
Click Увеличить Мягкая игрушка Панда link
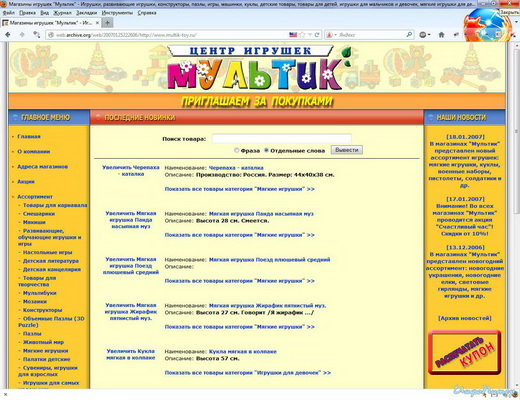(x=131, y=220)
